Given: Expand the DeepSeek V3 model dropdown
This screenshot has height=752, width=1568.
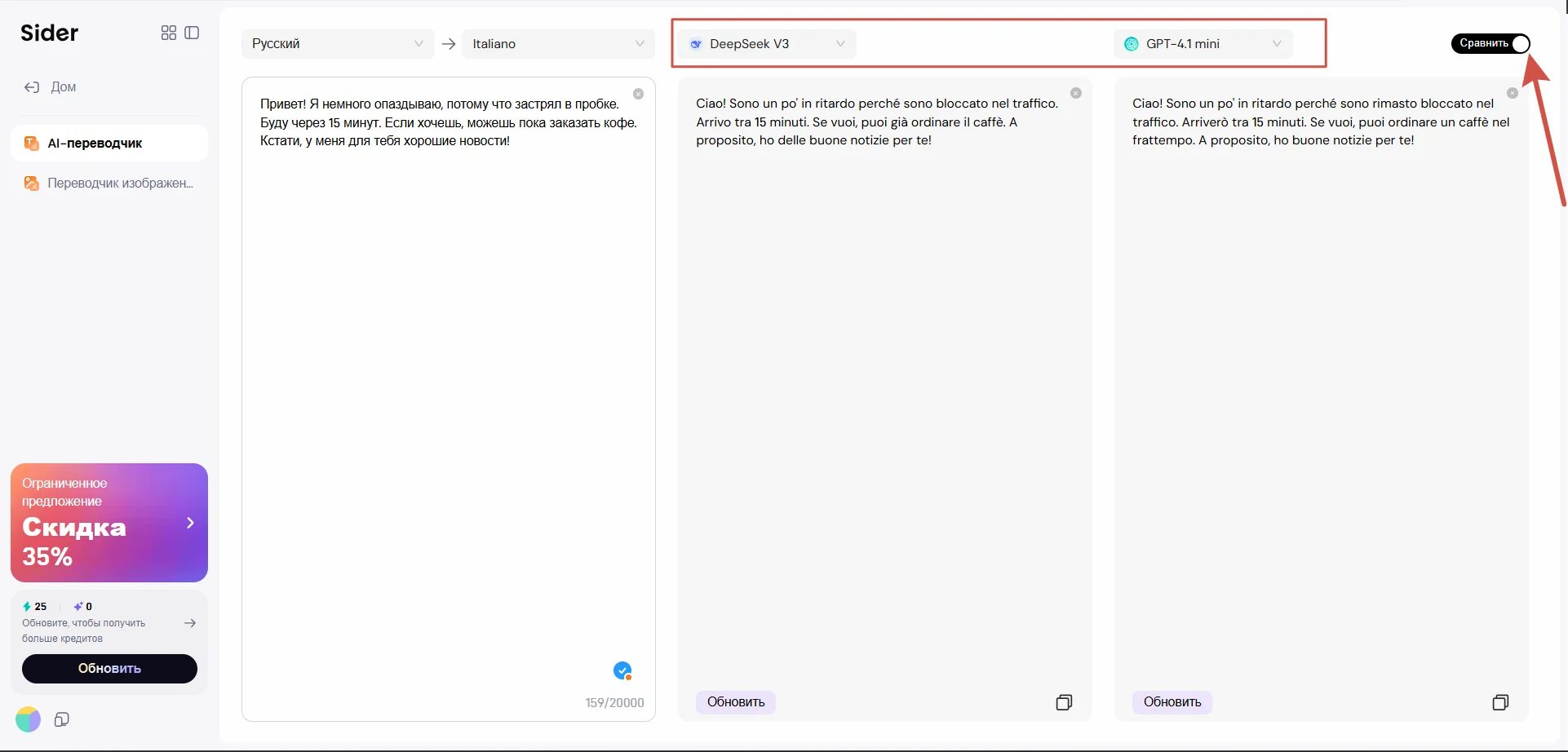Looking at the screenshot, I should (767, 44).
